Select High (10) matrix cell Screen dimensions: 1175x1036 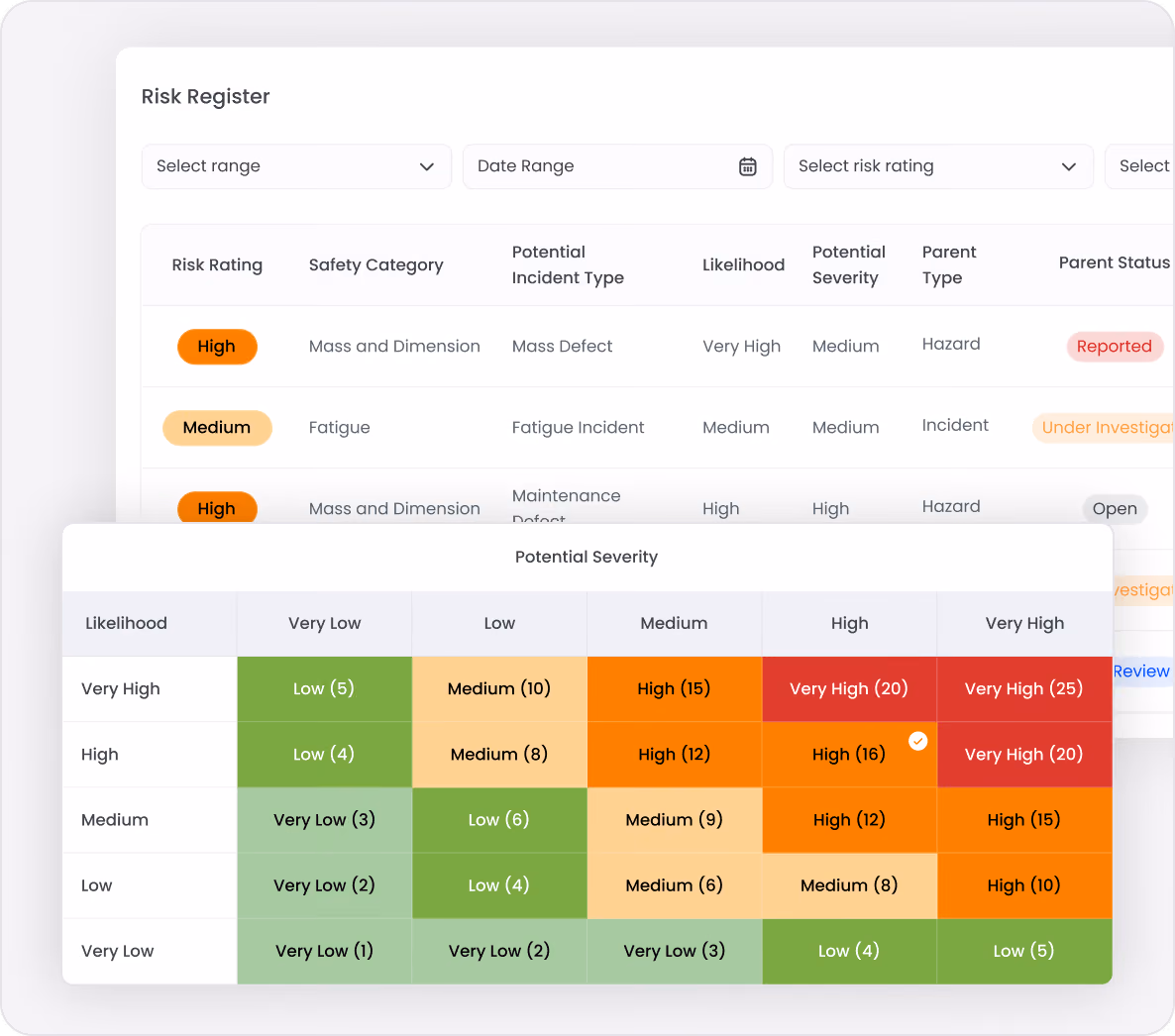coord(1023,885)
